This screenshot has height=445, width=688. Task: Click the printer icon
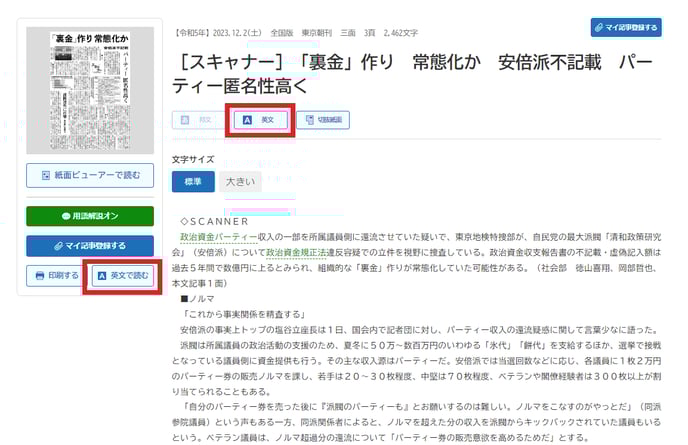pyautogui.click(x=39, y=275)
